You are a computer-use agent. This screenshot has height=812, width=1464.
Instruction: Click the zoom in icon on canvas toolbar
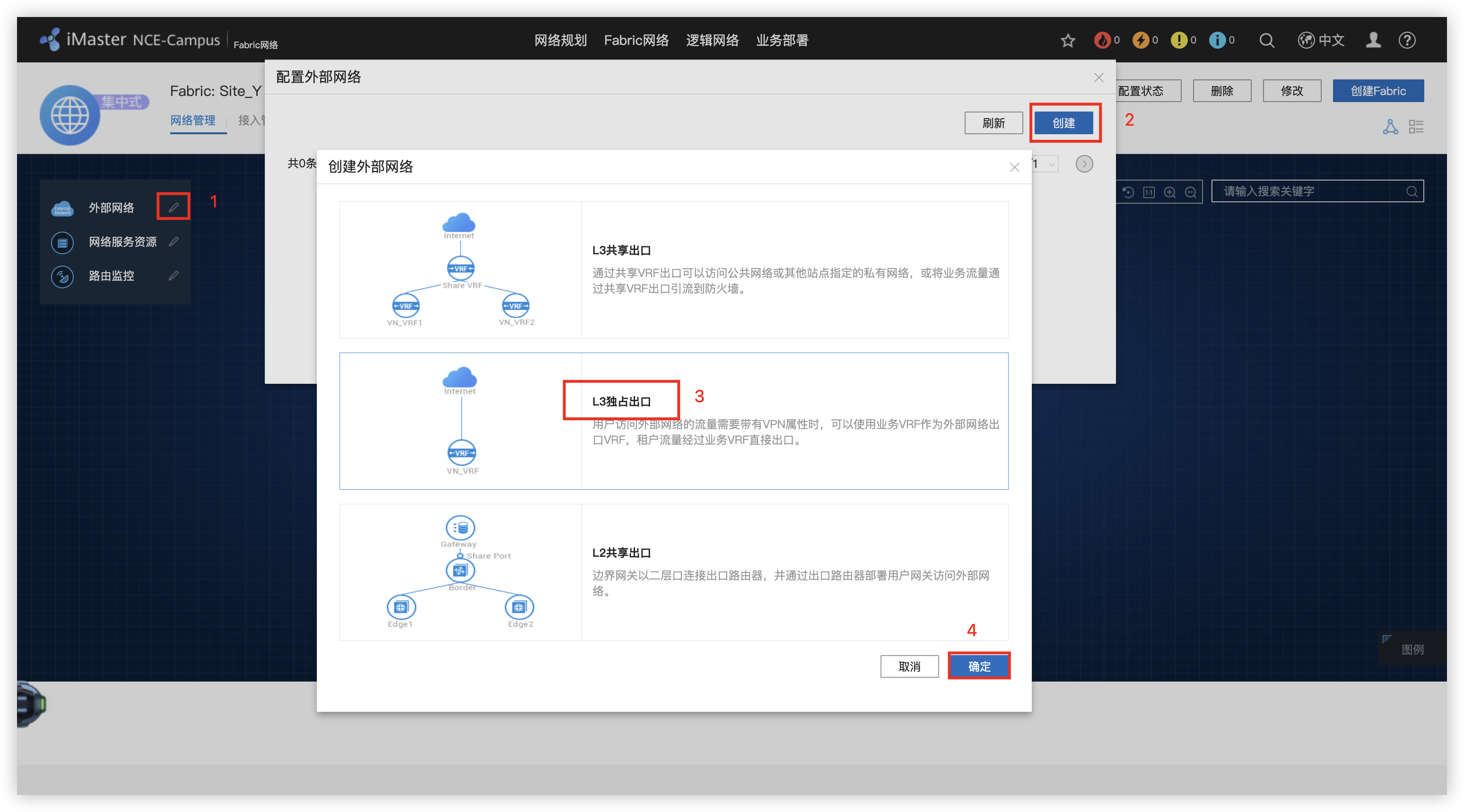pyautogui.click(x=1169, y=192)
